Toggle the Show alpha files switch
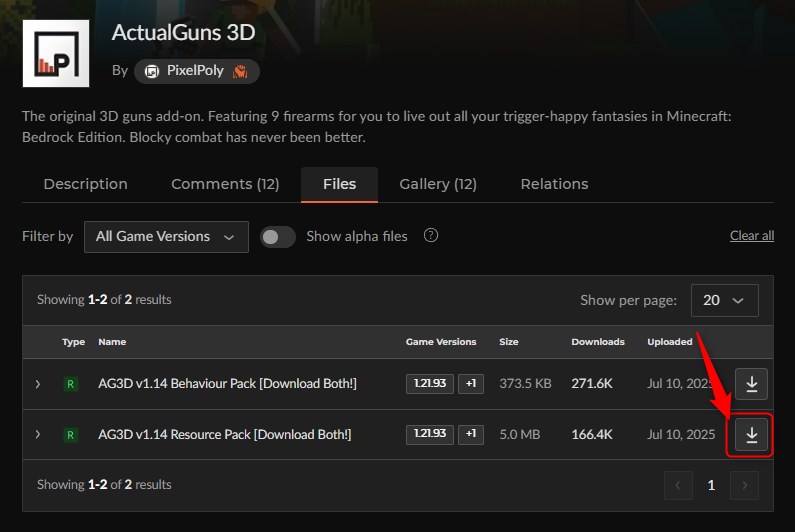Screen dimensions: 795x532 click(277, 237)
